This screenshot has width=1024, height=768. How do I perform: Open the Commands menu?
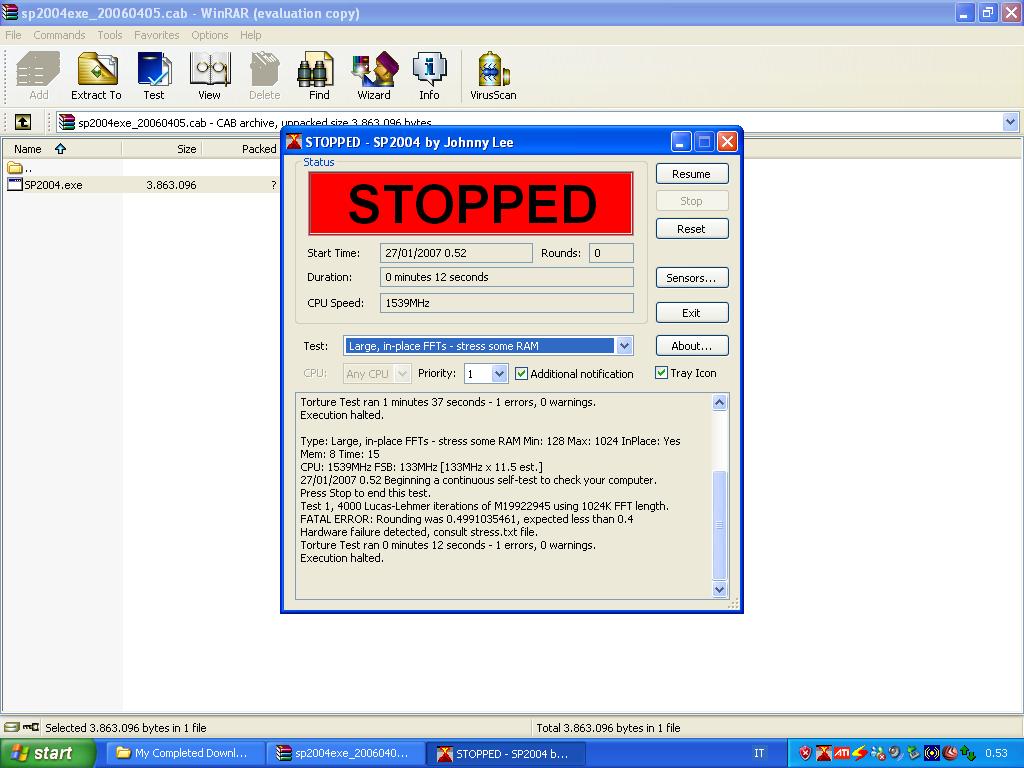click(59, 35)
